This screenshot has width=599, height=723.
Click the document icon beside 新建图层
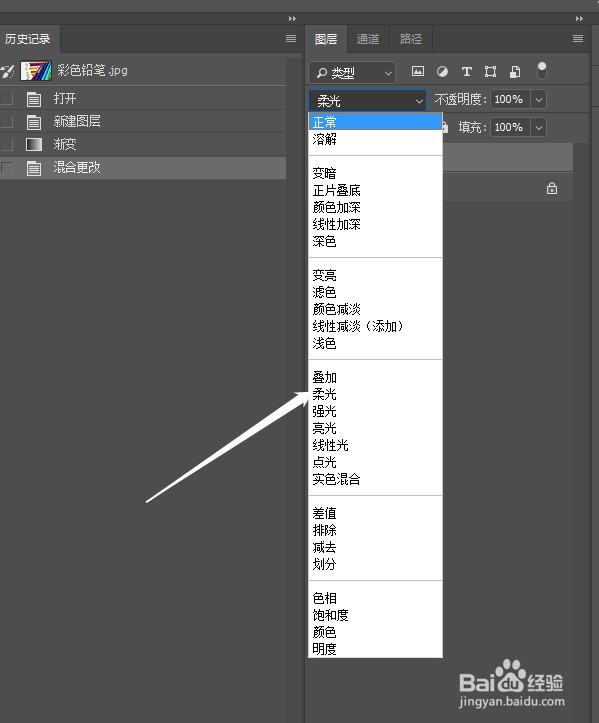coord(34,122)
